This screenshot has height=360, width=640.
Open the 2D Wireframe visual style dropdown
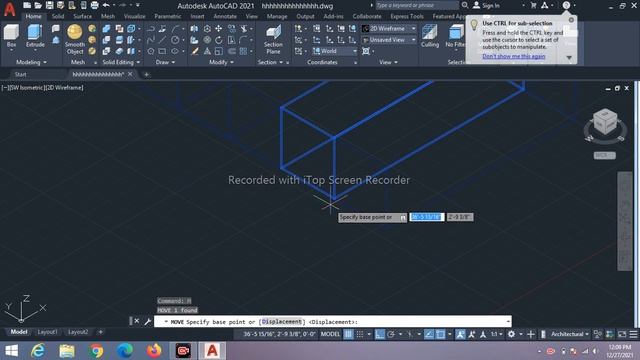[389, 29]
